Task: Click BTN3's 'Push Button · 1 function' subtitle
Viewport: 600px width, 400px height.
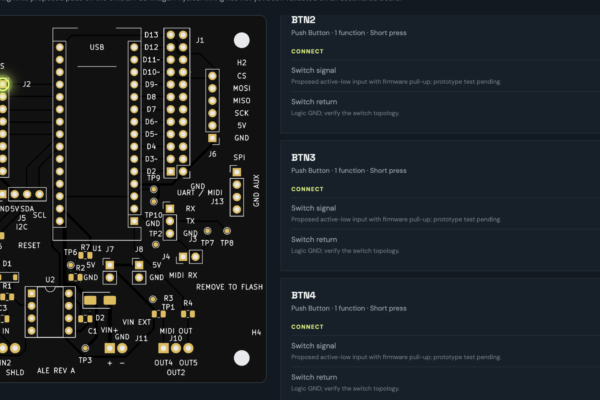Action: [349, 171]
